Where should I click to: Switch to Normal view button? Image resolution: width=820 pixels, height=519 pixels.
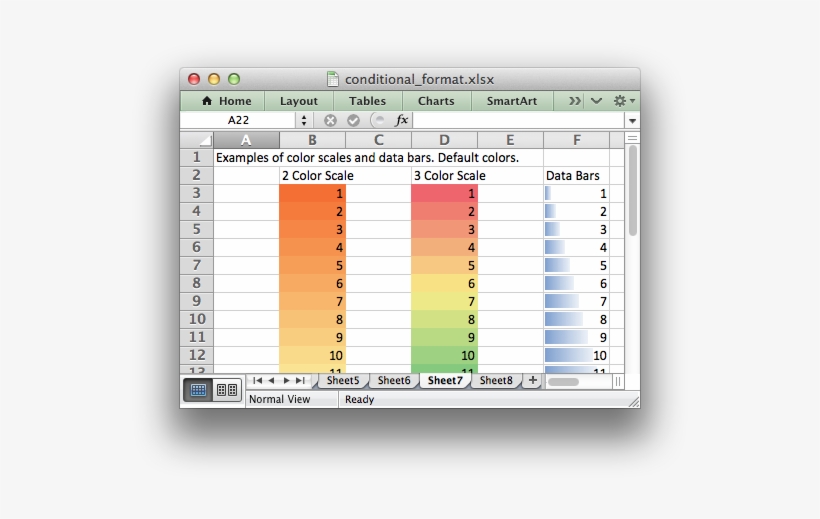coord(198,390)
